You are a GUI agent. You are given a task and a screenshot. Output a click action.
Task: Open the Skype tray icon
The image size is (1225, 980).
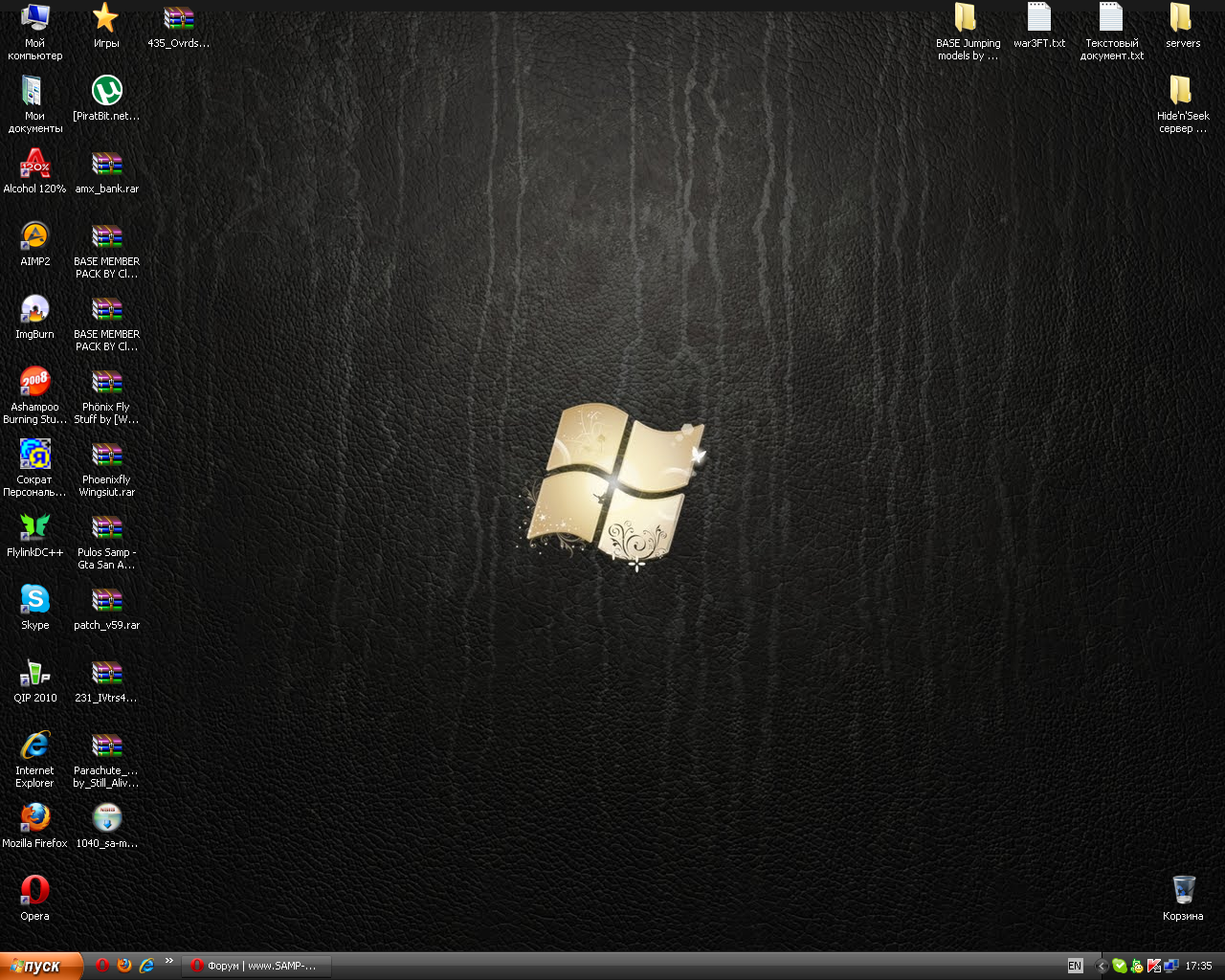tap(1119, 966)
